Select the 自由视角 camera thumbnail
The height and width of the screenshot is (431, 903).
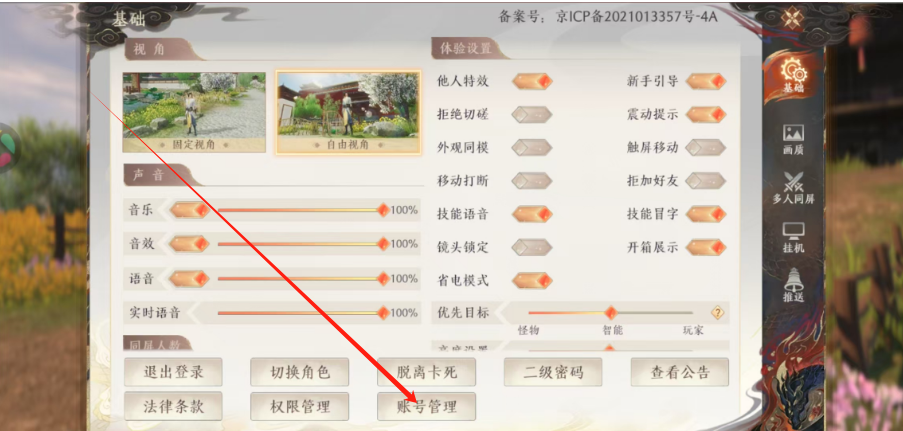[x=348, y=113]
